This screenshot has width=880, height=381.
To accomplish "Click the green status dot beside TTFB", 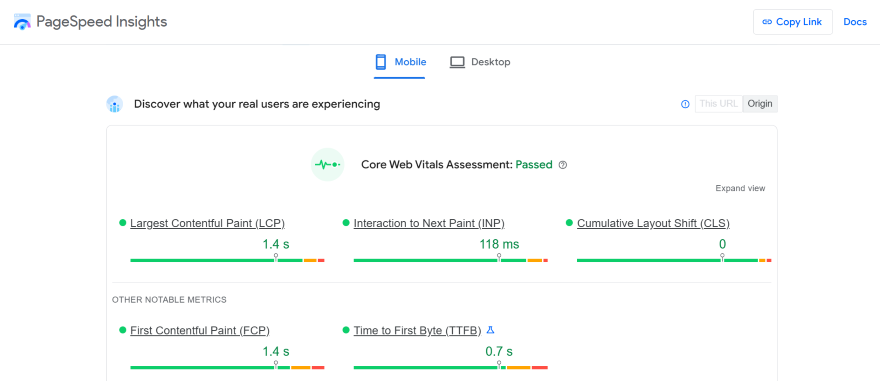I will point(346,330).
